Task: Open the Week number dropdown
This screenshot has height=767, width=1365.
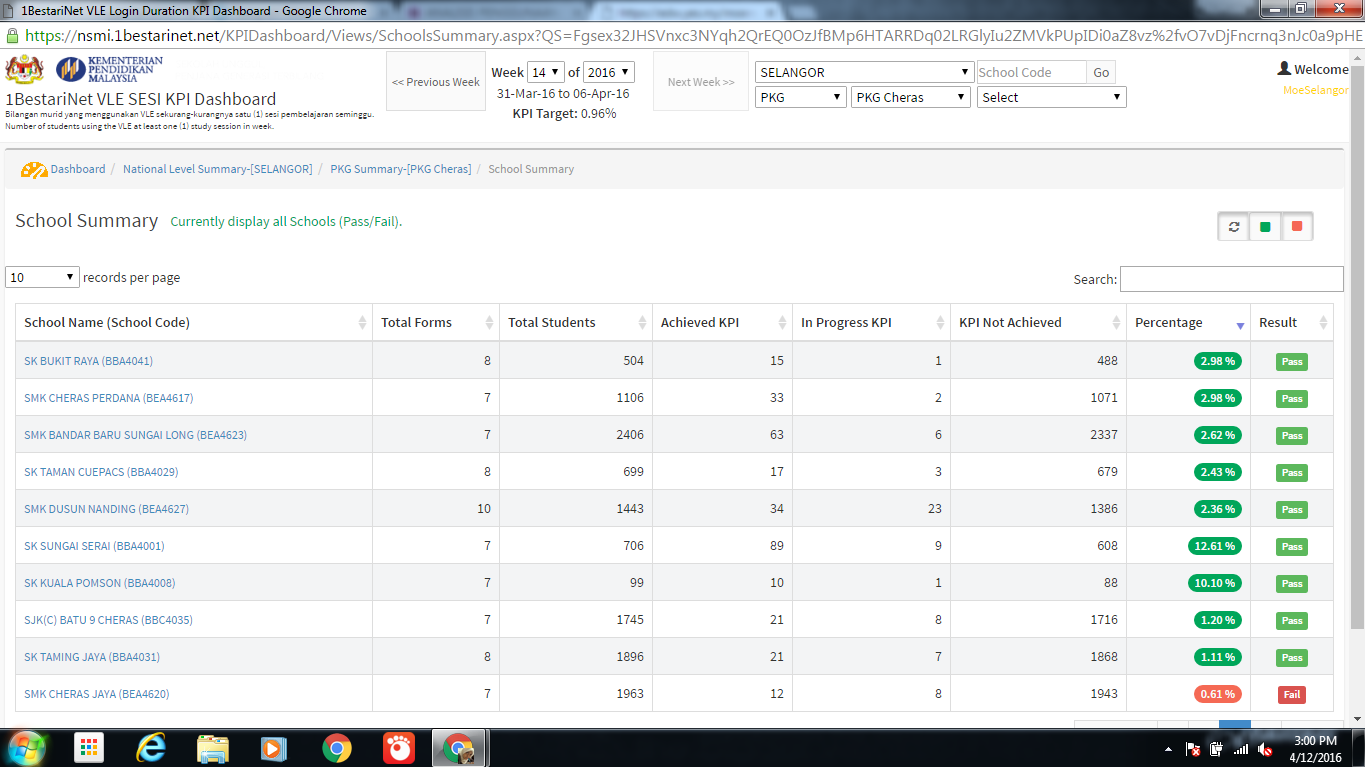Action: pos(545,72)
